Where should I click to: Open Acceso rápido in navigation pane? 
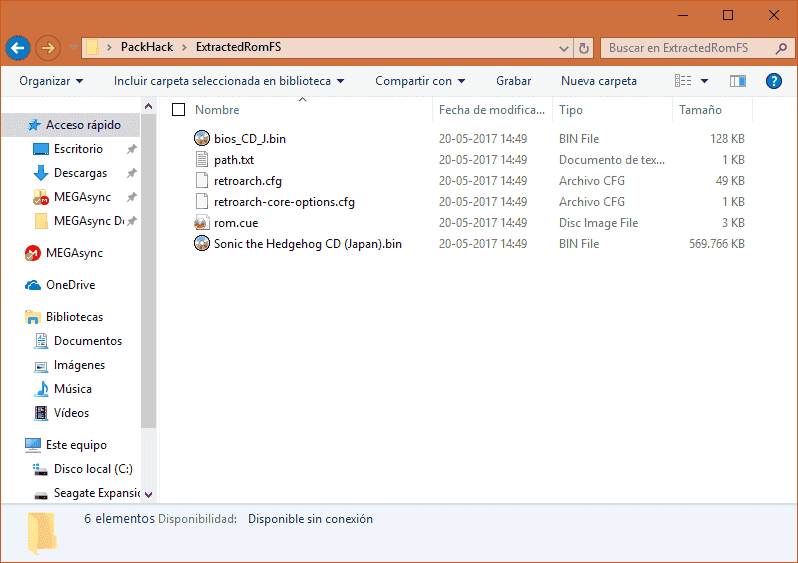pyautogui.click(x=83, y=125)
